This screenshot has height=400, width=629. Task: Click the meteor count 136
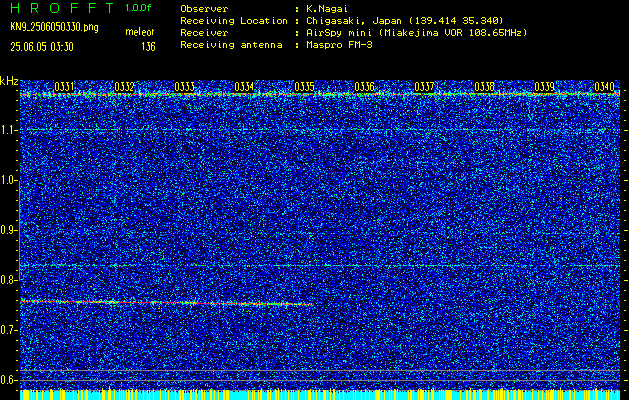click(x=148, y=47)
